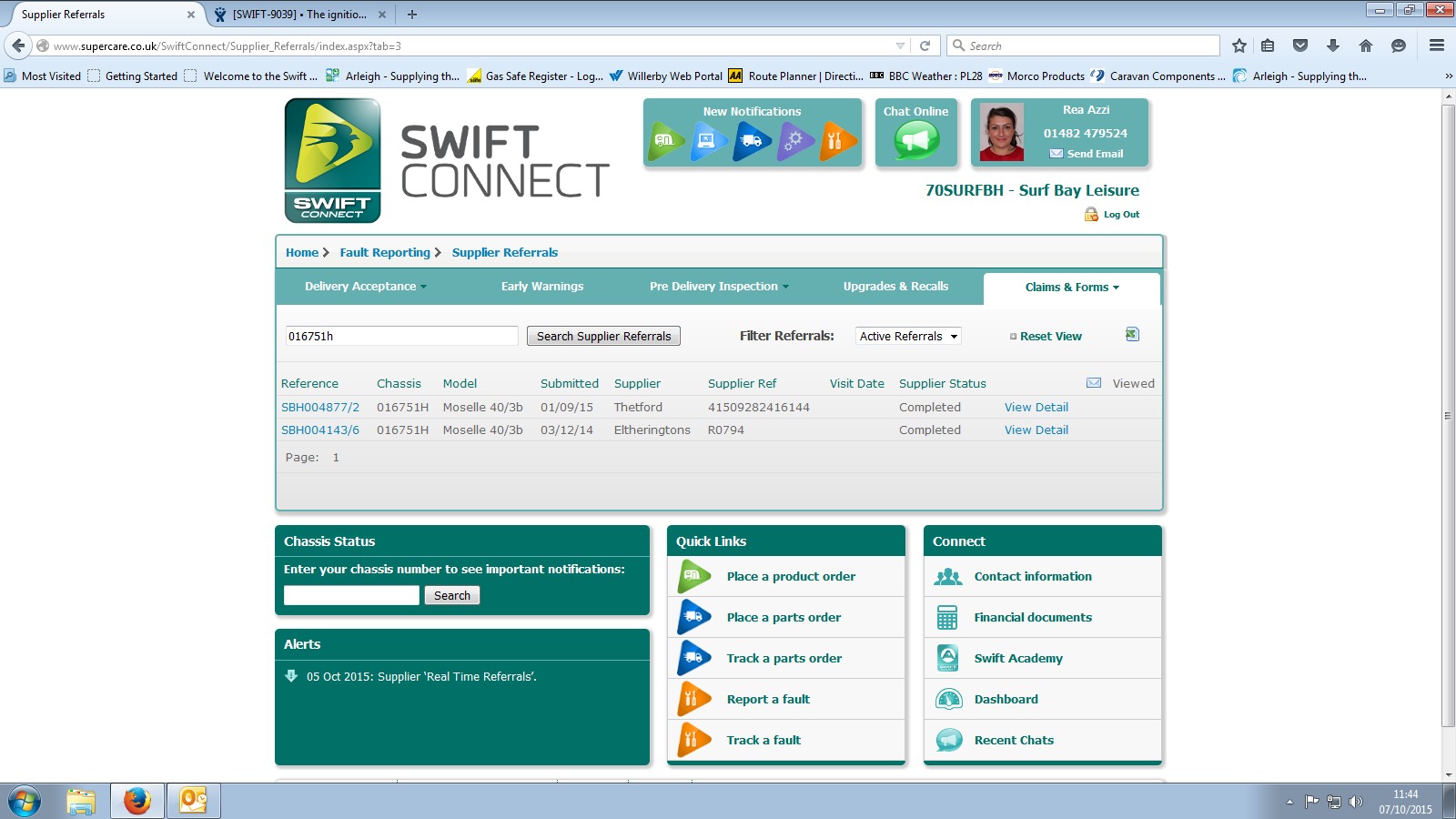Open referral SBH004877/2

click(x=320, y=407)
